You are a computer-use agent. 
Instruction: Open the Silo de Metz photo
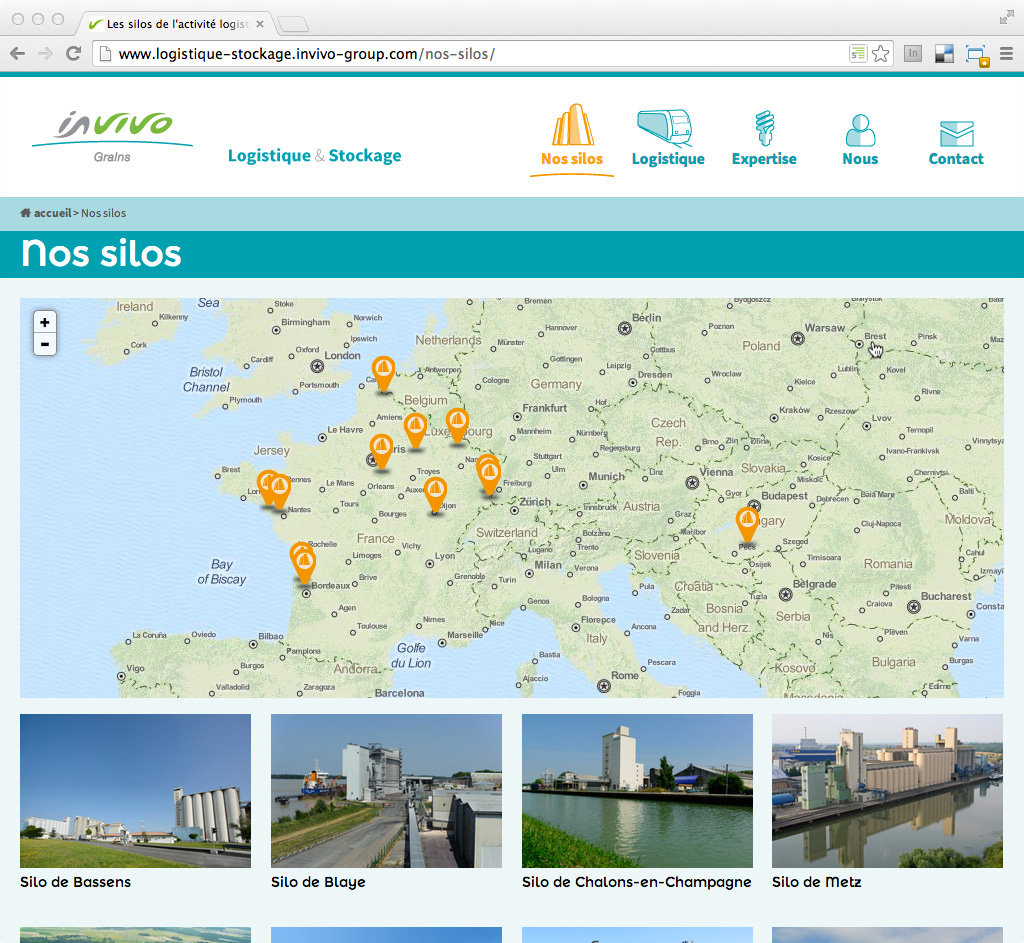(x=887, y=790)
